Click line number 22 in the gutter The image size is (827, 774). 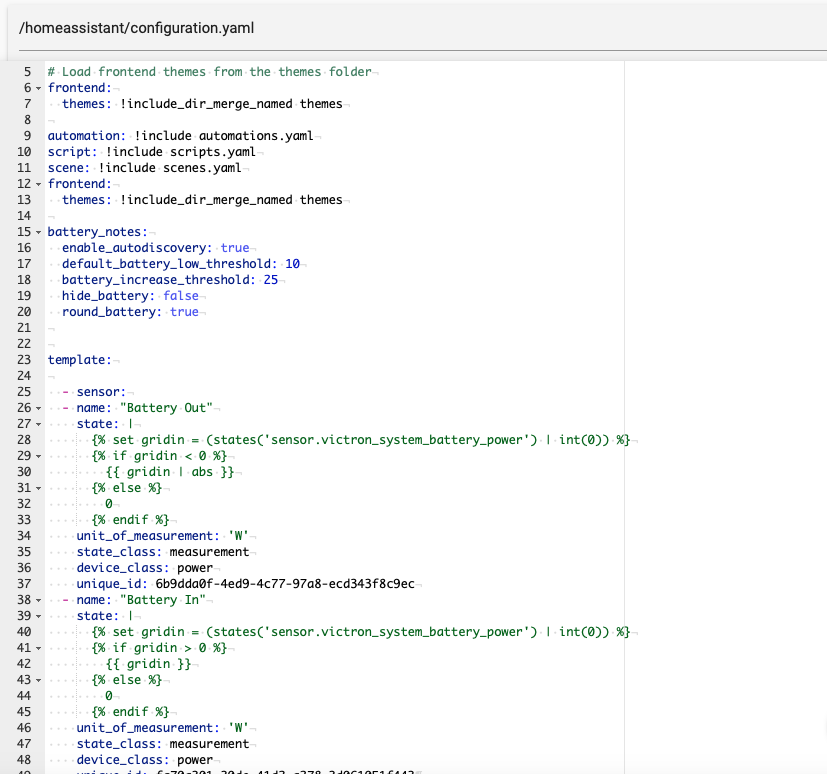coord(24,344)
